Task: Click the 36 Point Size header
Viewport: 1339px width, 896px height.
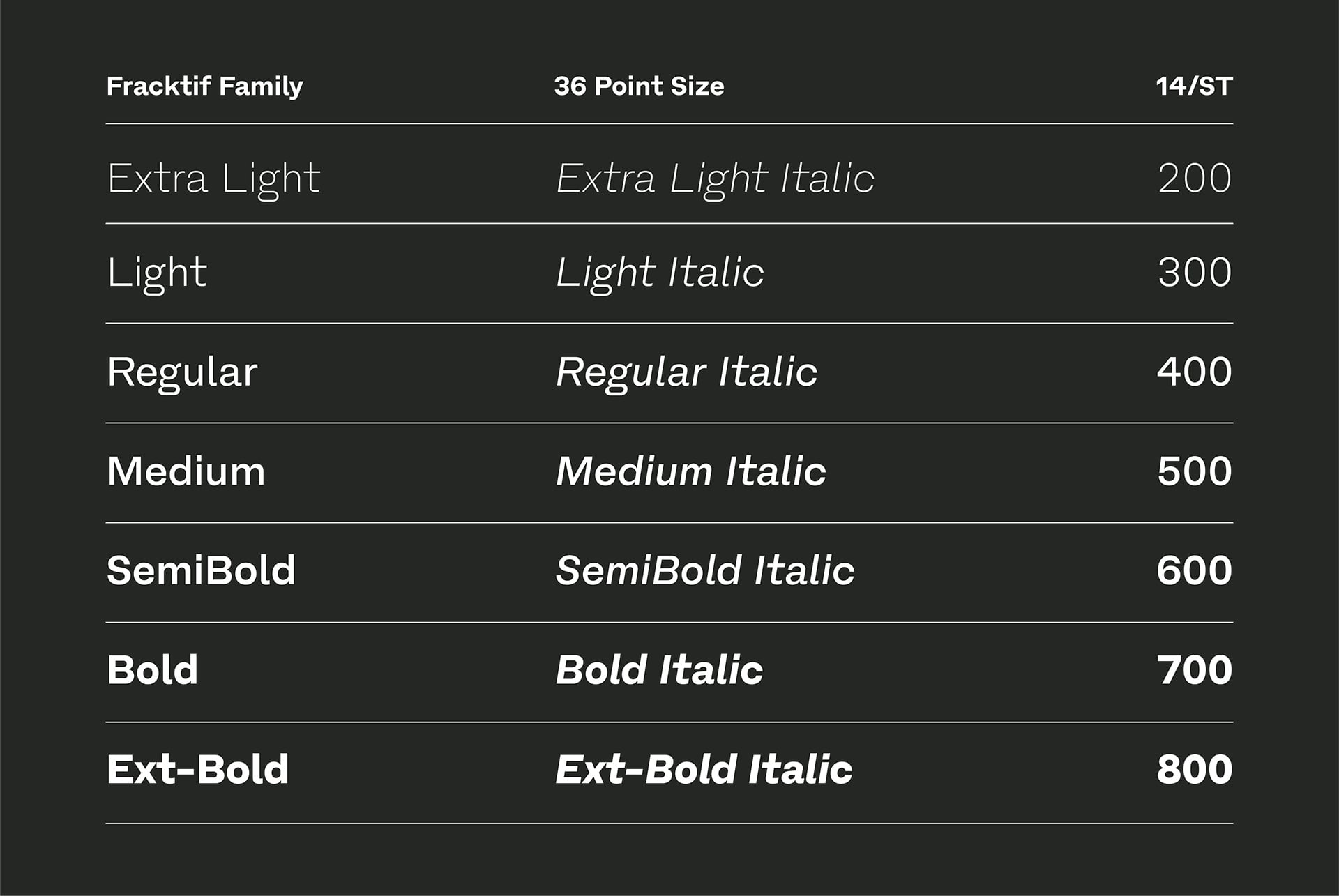Action: click(639, 86)
